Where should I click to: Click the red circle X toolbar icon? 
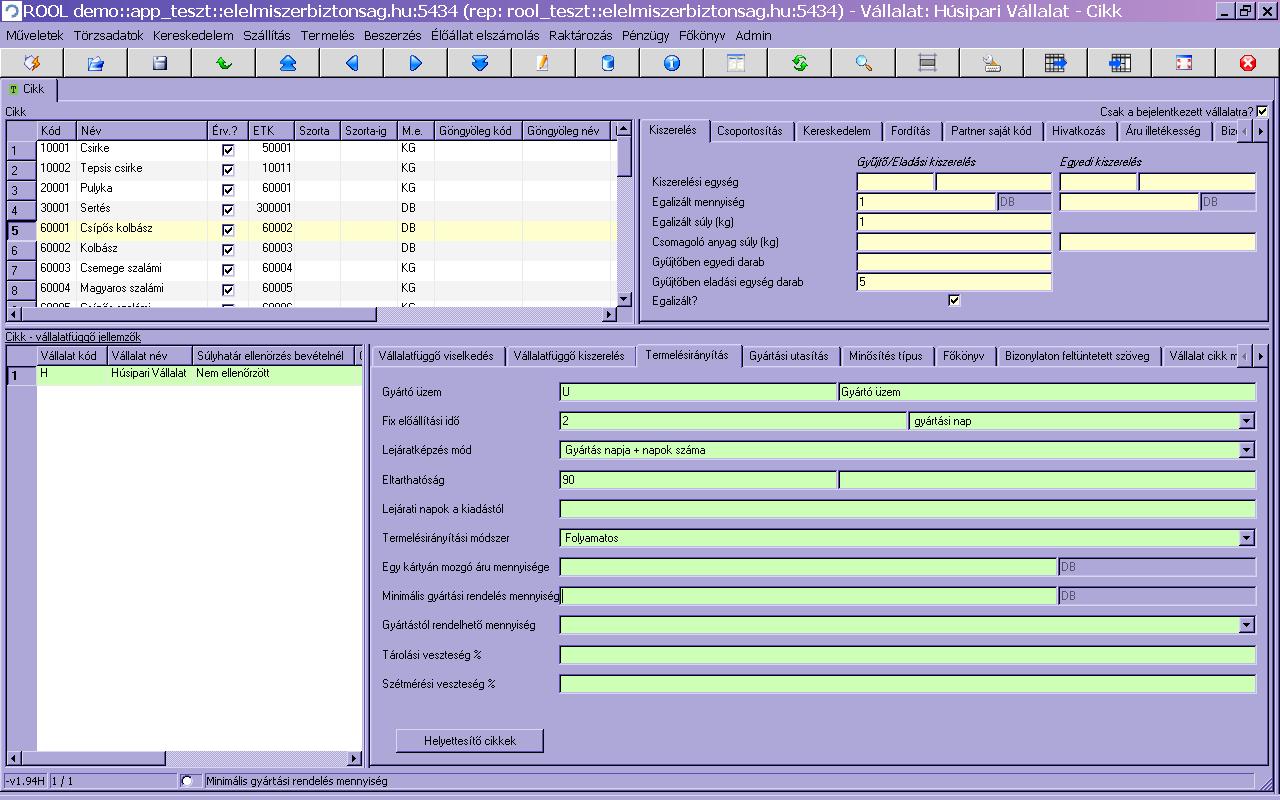[1247, 63]
